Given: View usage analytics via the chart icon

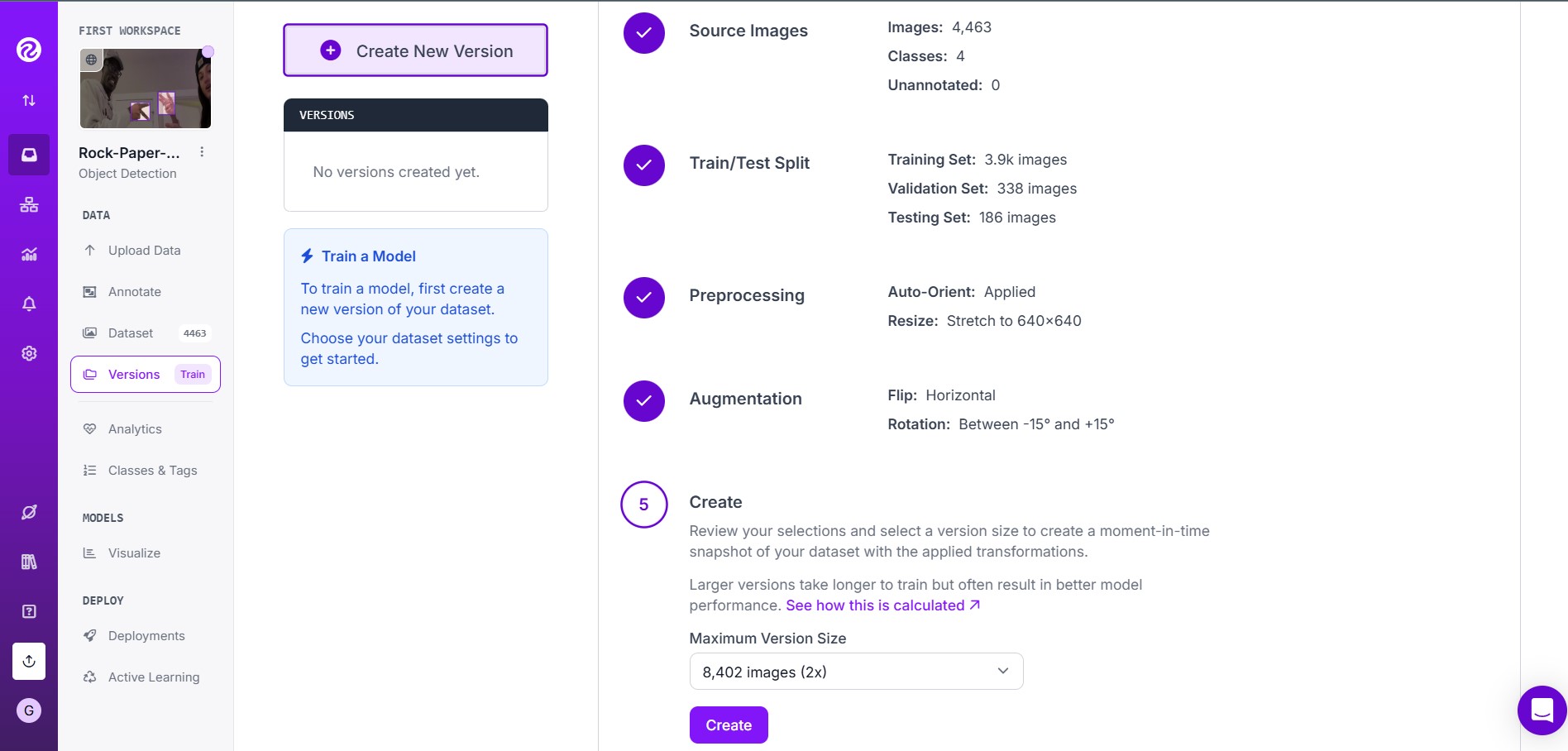Looking at the screenshot, I should [29, 254].
